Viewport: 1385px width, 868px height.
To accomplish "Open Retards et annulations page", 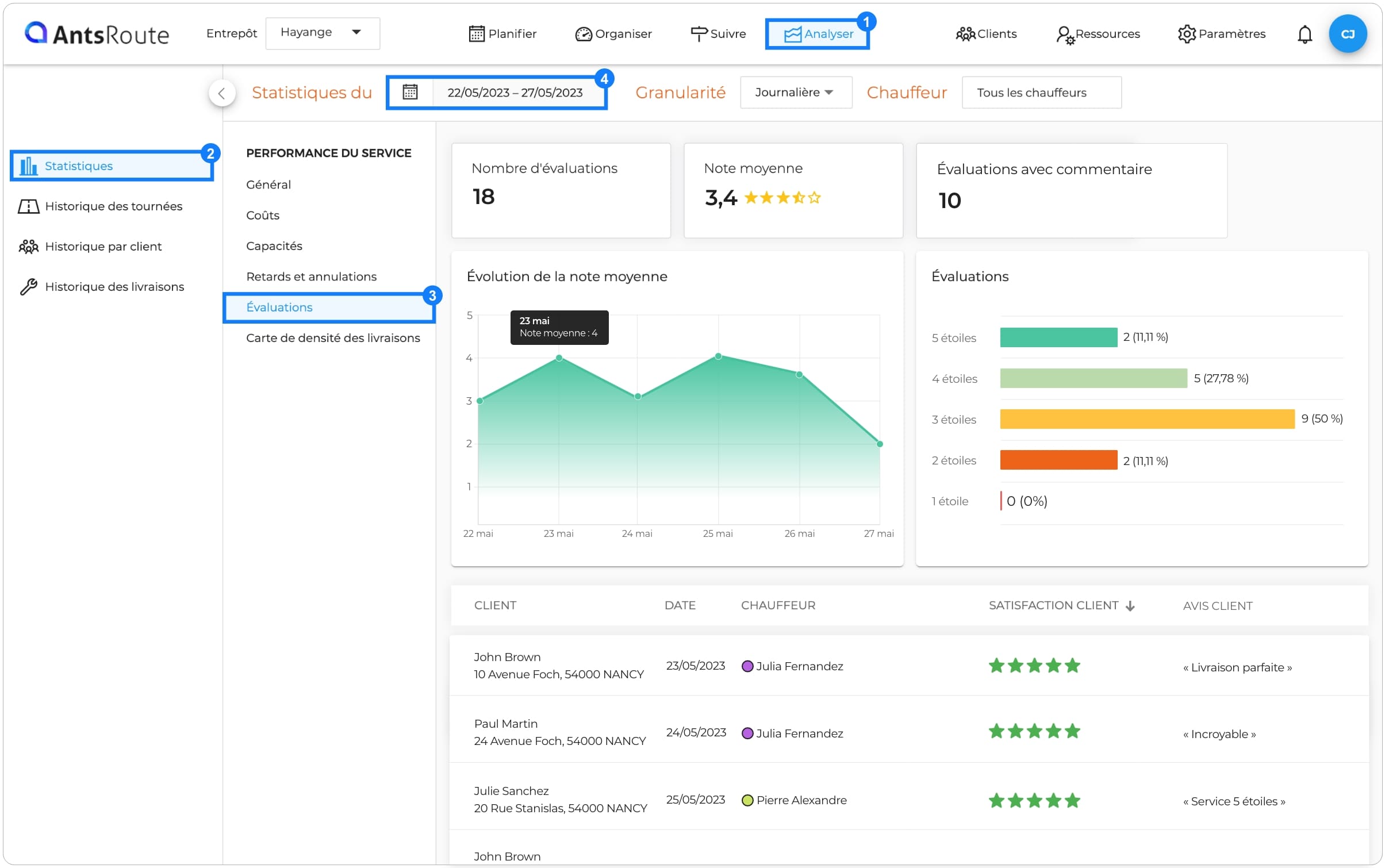I will pos(311,276).
